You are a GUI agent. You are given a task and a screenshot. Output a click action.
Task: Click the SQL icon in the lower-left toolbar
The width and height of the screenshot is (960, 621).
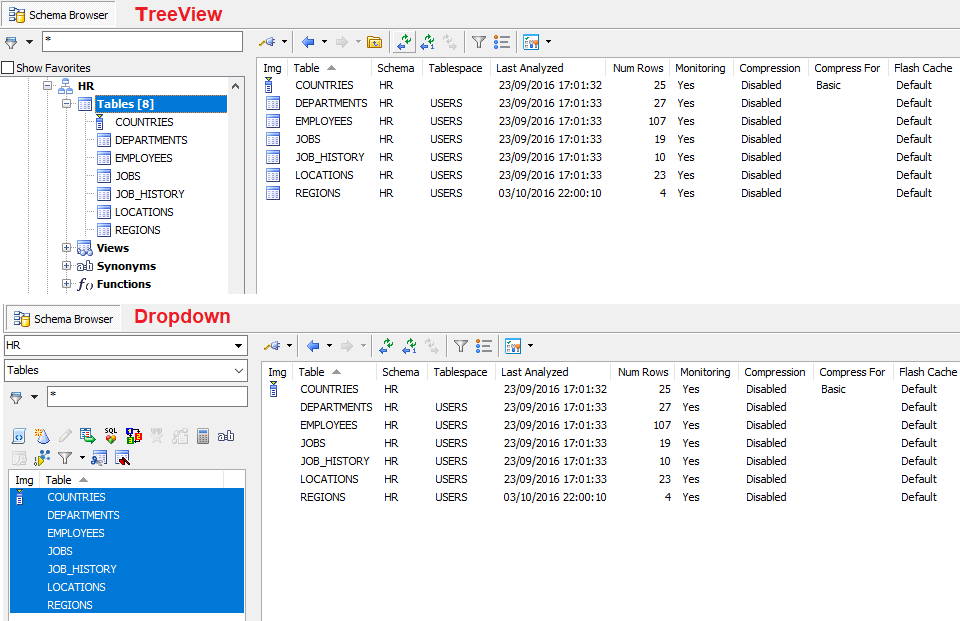tap(111, 436)
